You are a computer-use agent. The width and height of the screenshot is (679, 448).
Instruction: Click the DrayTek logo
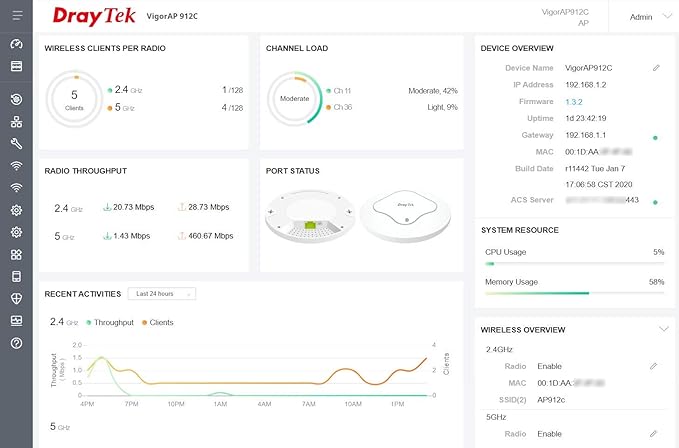(93, 17)
